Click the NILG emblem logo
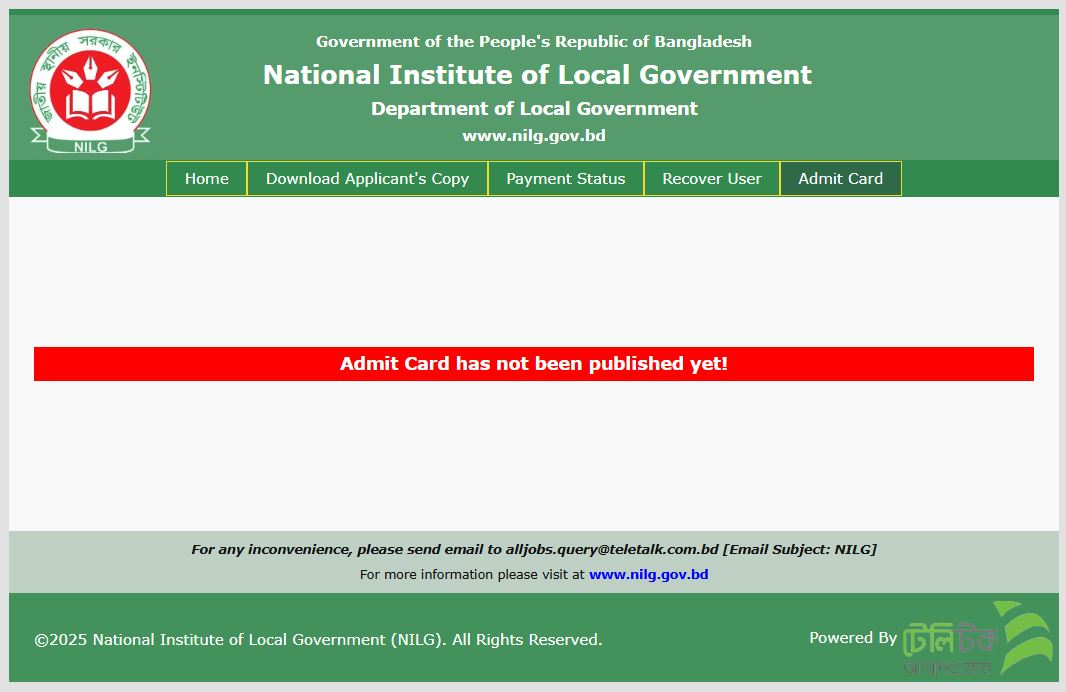1066x692 pixels. click(x=90, y=88)
